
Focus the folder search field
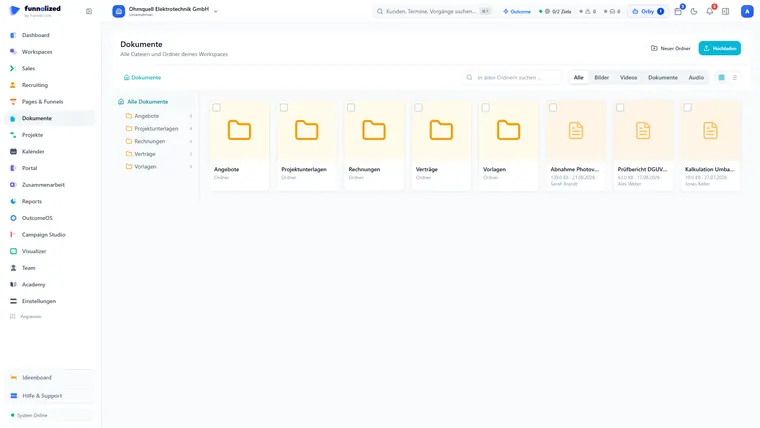pos(512,78)
